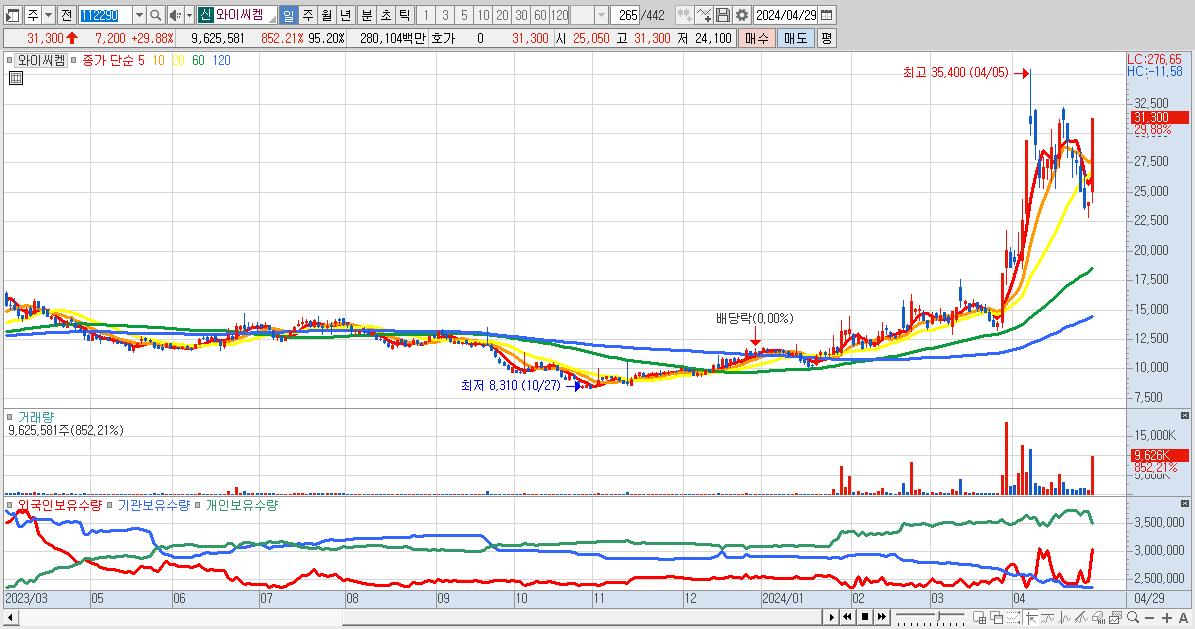Toggle the 기관보유수량 series marker
Image resolution: width=1195 pixels, height=629 pixels.
pos(110,505)
